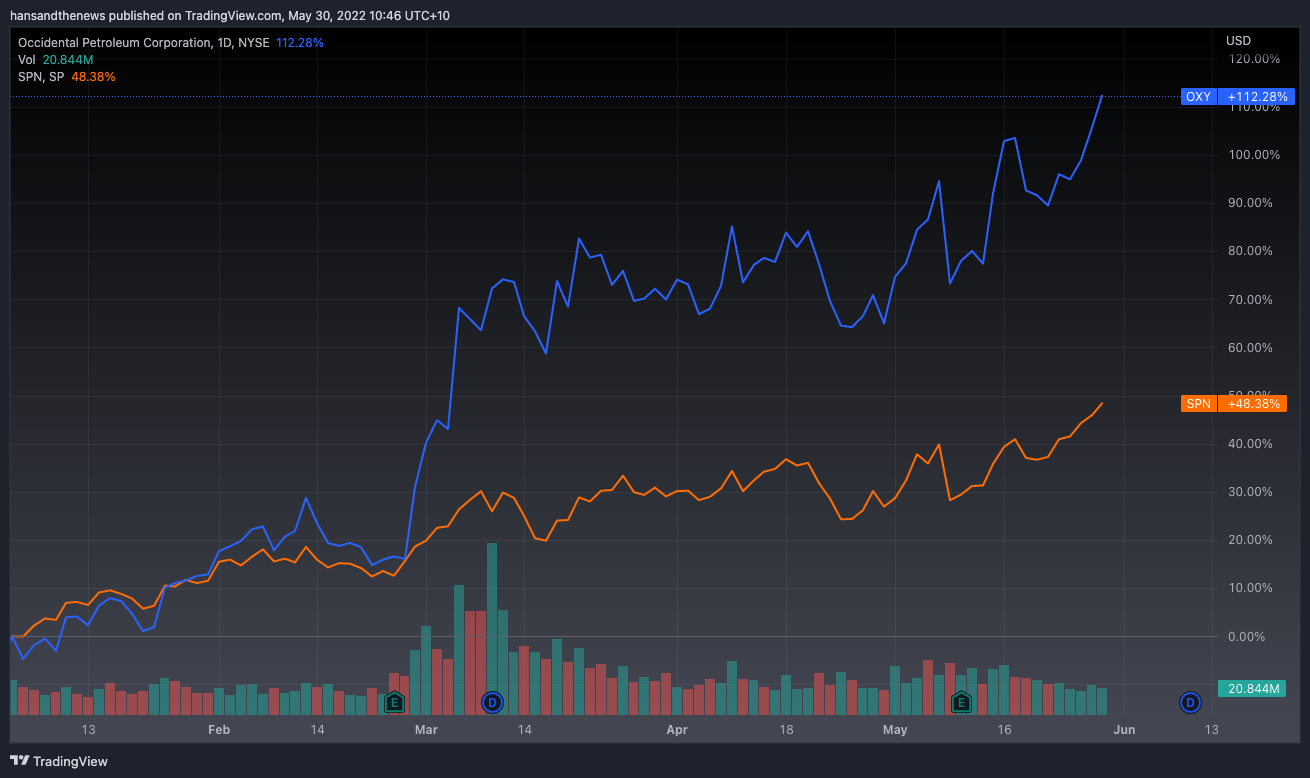This screenshot has height=778, width=1310.
Task: Click the green 20.844M volume label
Action: click(x=1251, y=689)
